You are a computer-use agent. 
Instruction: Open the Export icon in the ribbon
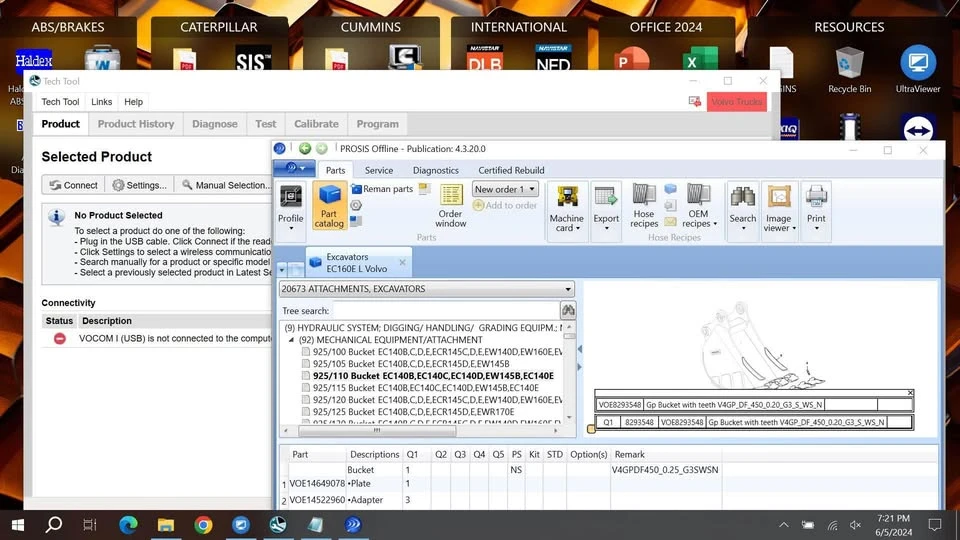(606, 209)
